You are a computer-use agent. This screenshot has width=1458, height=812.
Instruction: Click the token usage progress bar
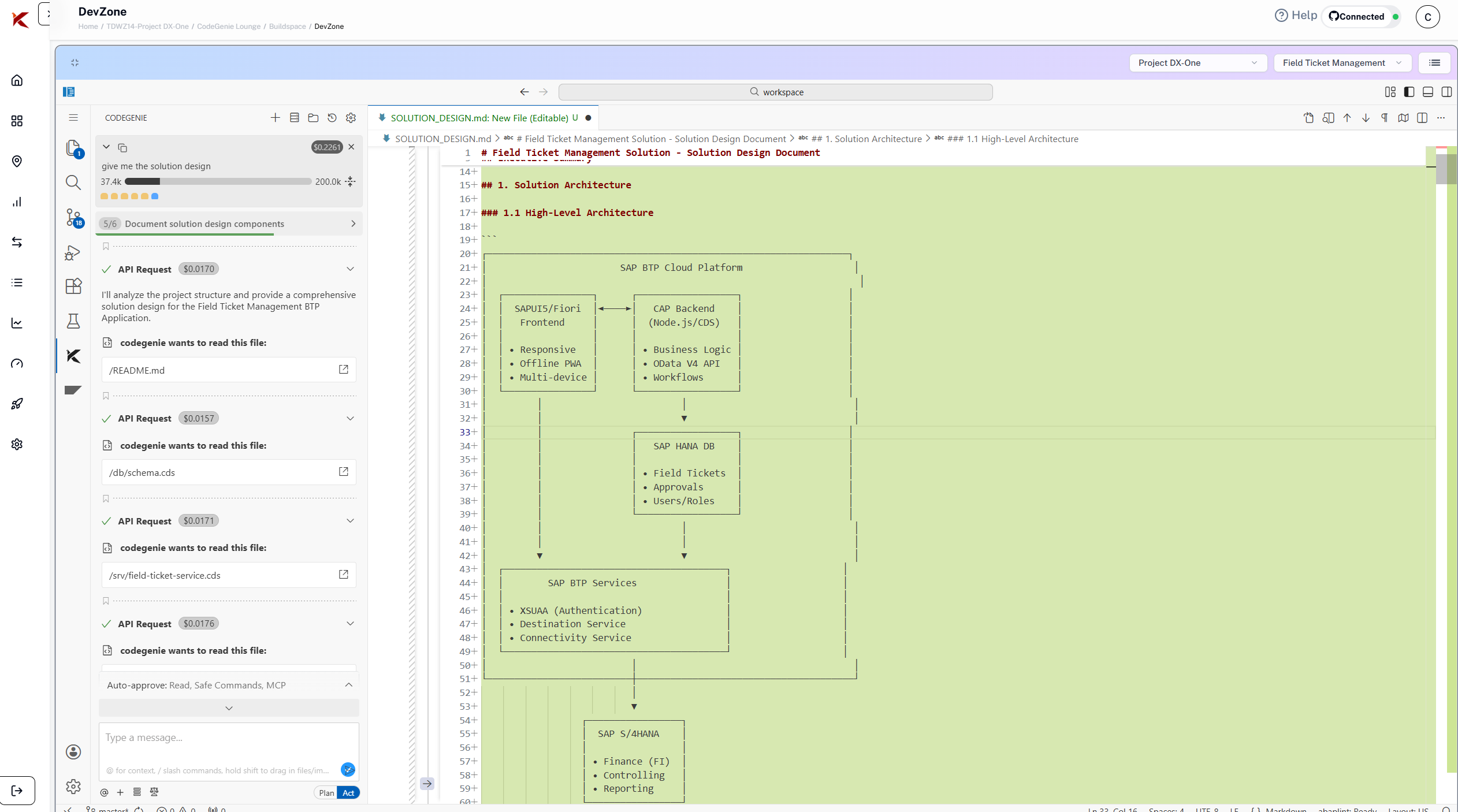pyautogui.click(x=218, y=181)
